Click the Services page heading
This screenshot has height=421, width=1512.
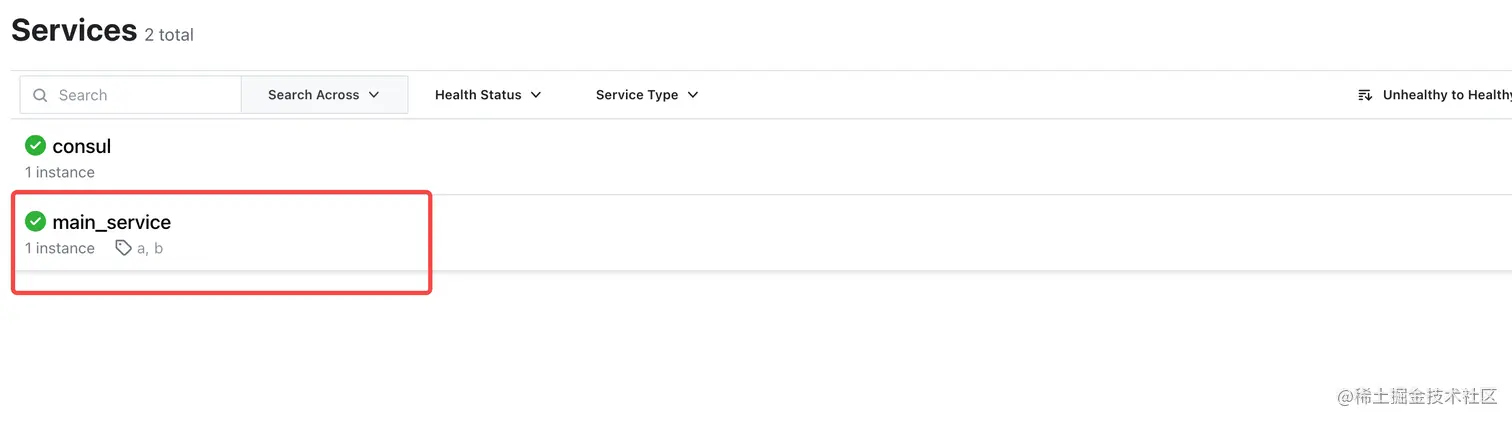click(74, 30)
